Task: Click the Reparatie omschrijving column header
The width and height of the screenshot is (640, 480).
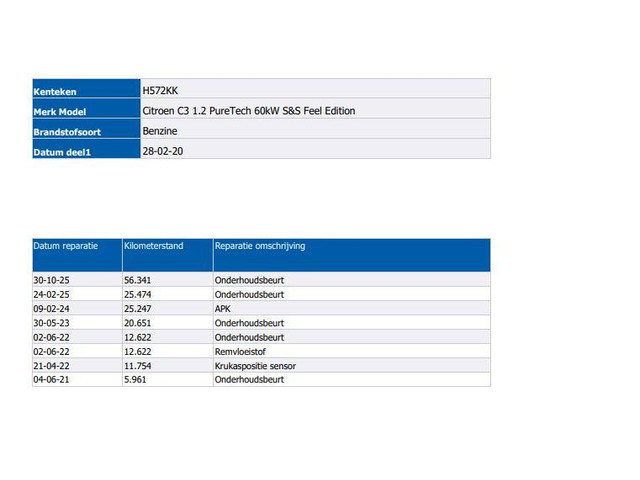Action: pos(260,245)
